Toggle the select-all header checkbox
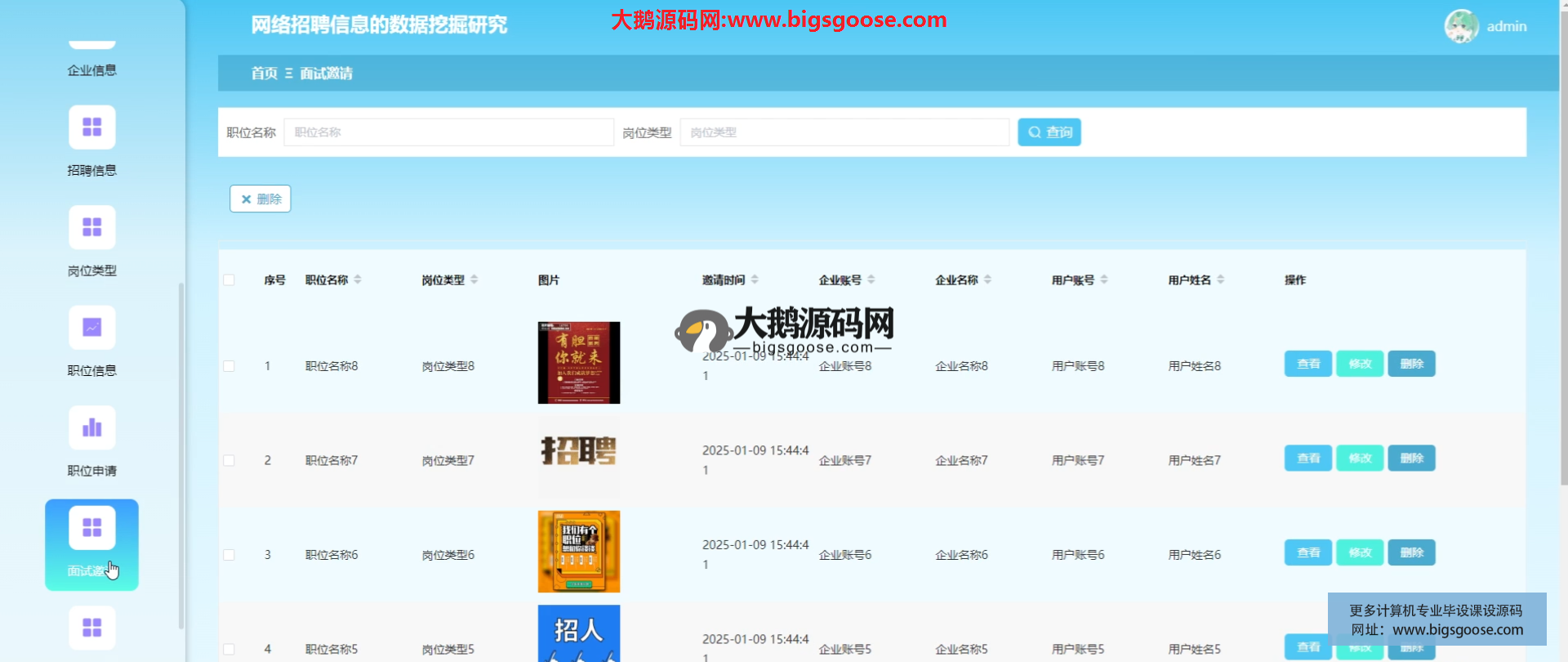The height and width of the screenshot is (662, 1568). click(229, 280)
